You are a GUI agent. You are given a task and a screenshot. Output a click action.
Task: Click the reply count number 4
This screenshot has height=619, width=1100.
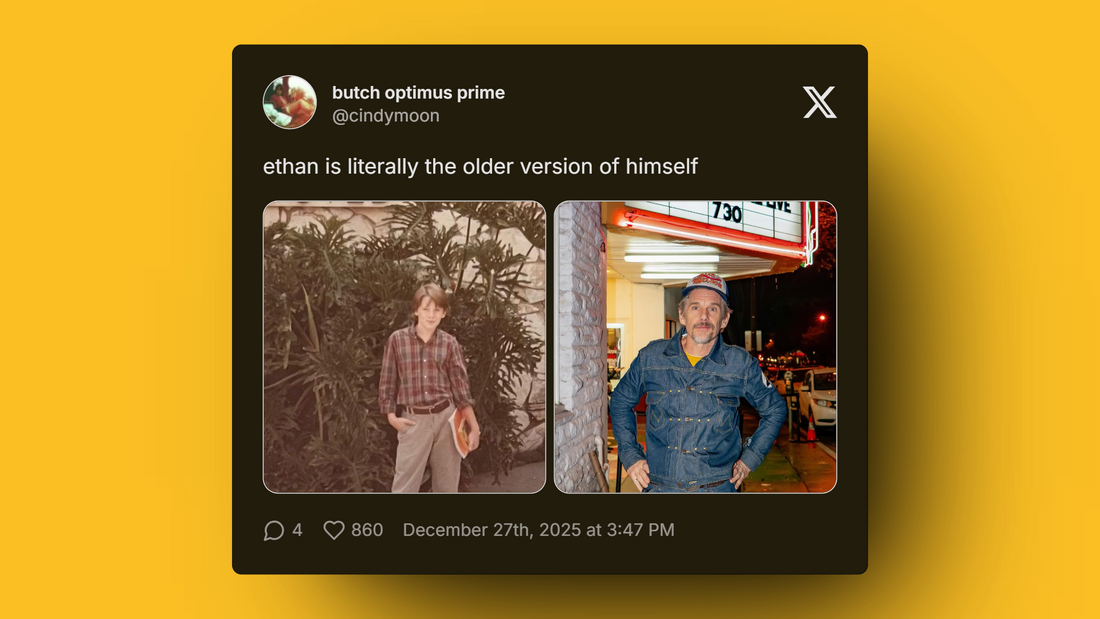click(x=297, y=530)
